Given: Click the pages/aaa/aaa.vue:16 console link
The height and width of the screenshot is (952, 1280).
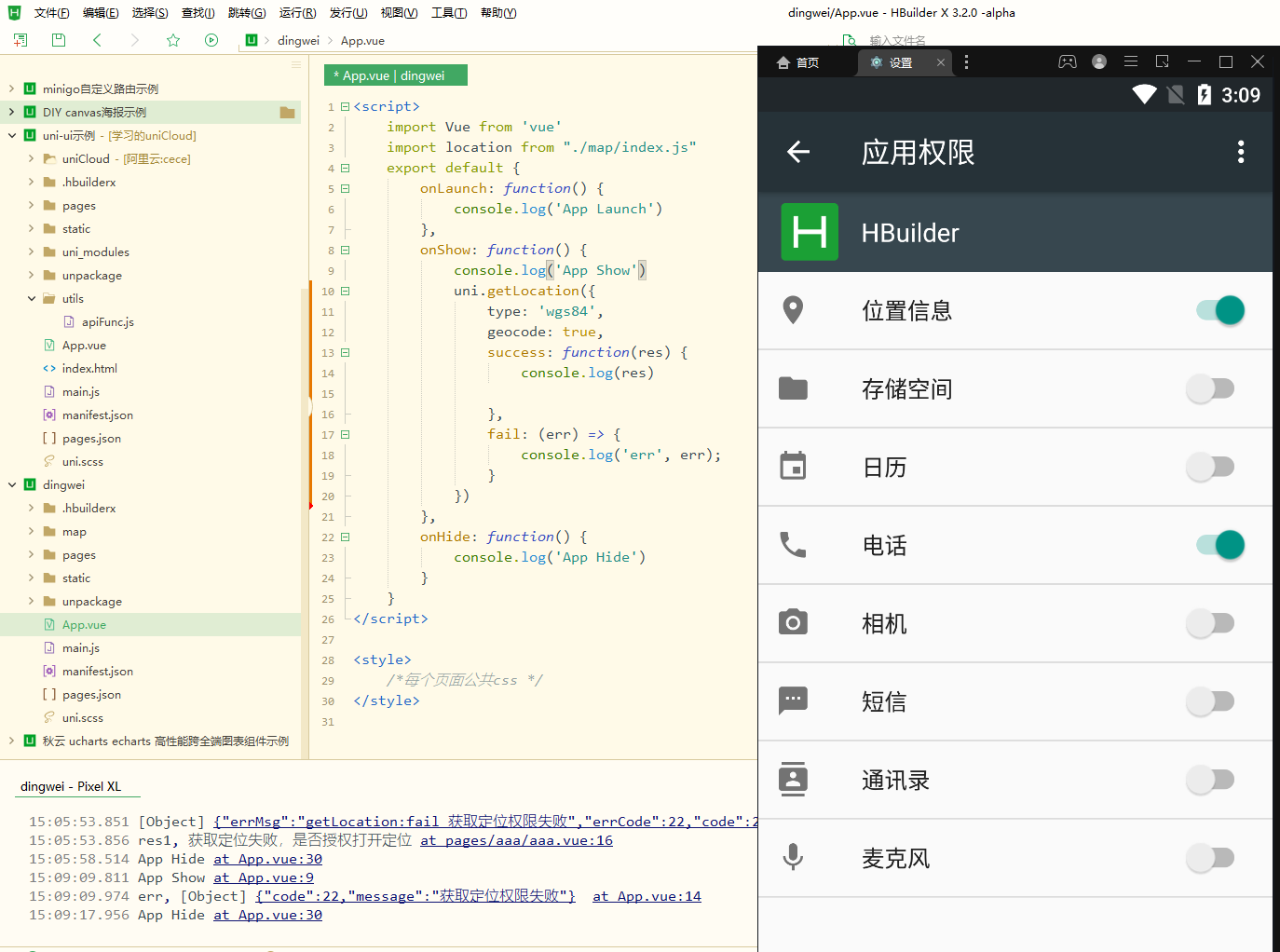Looking at the screenshot, I should point(516,840).
